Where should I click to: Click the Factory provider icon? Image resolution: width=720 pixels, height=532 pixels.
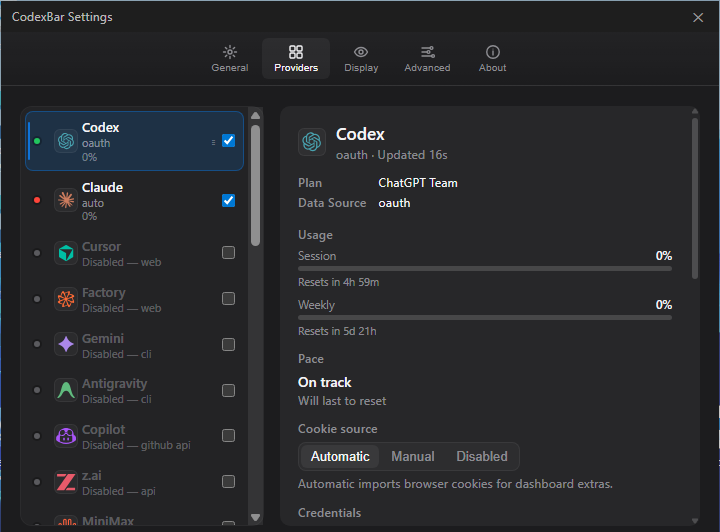pos(66,299)
